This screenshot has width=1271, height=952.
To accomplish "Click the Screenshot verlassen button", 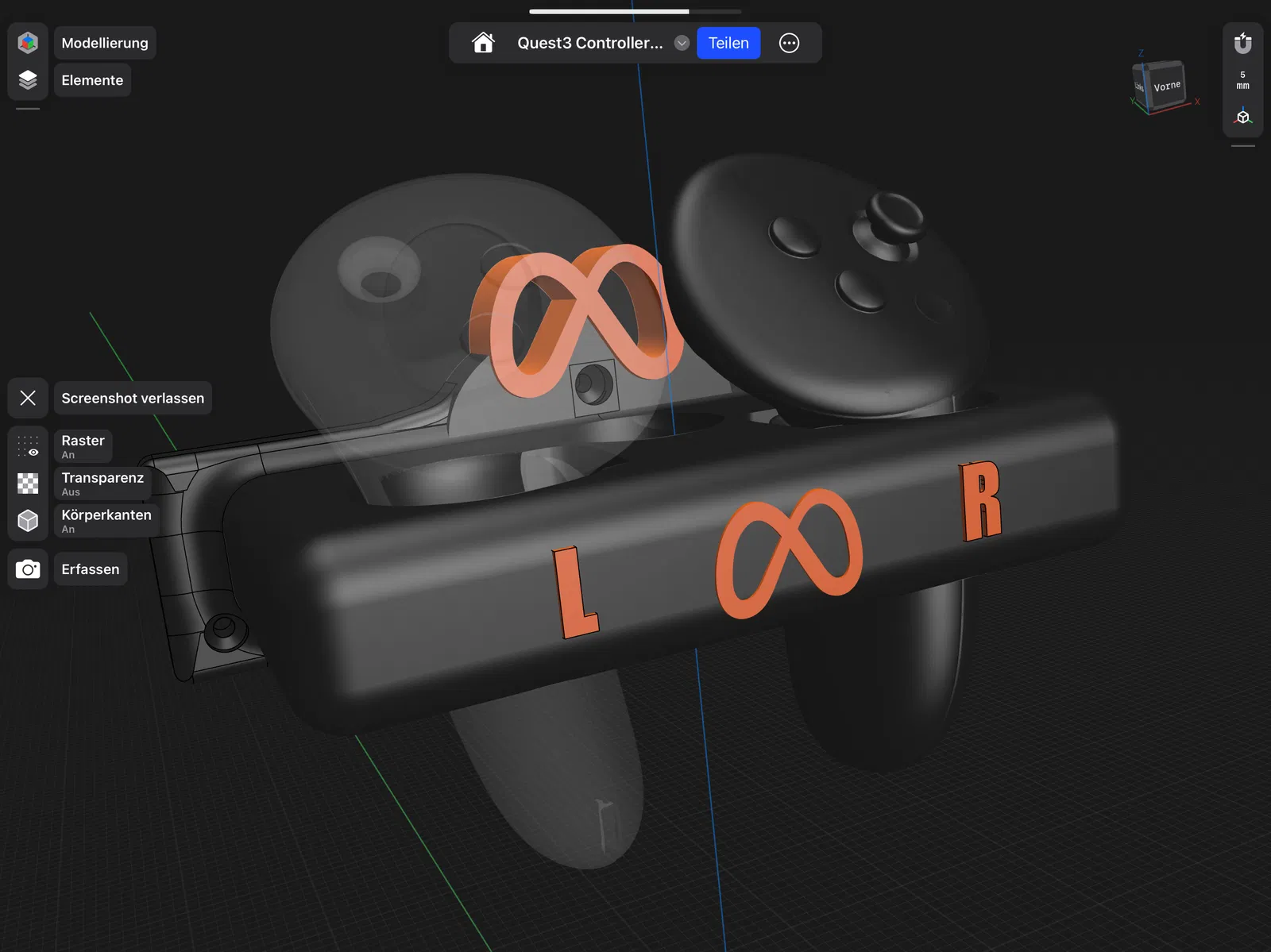I will point(133,398).
